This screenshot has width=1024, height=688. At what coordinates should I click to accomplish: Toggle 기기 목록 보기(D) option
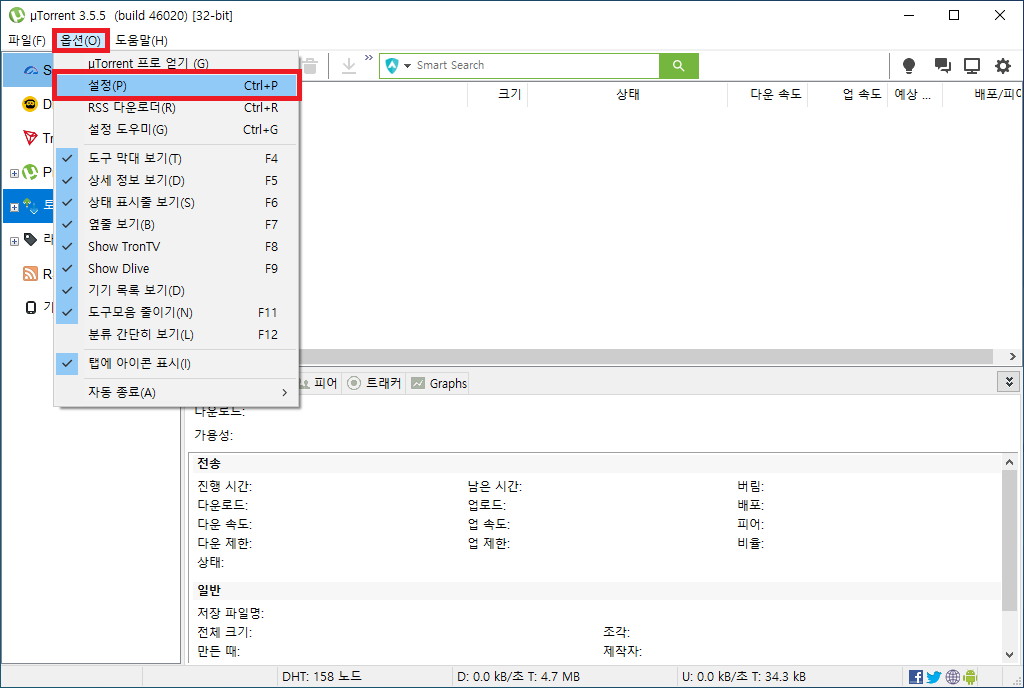coord(176,290)
